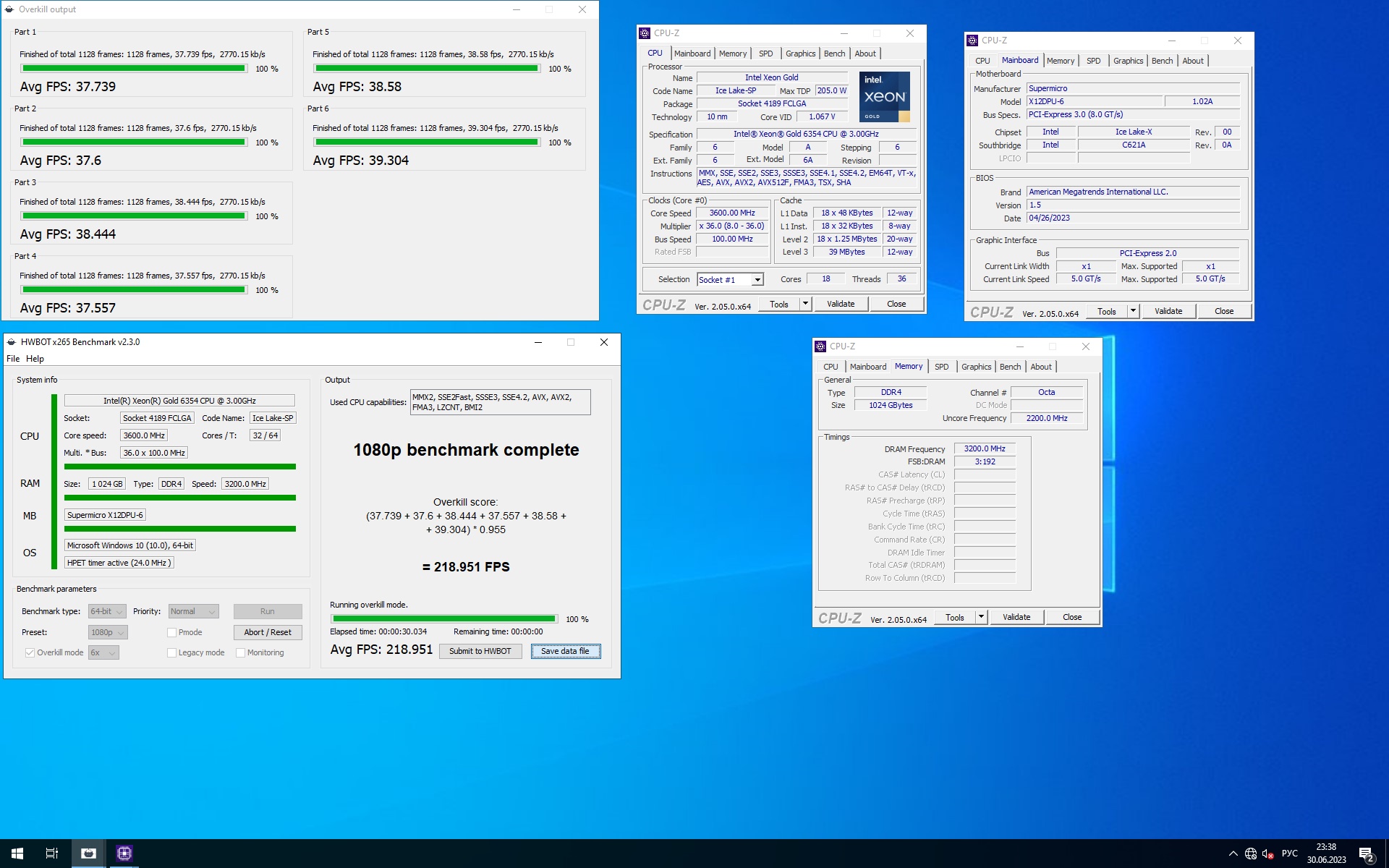1389x868 pixels.
Task: Open network globe icon in tray
Action: click(1251, 854)
